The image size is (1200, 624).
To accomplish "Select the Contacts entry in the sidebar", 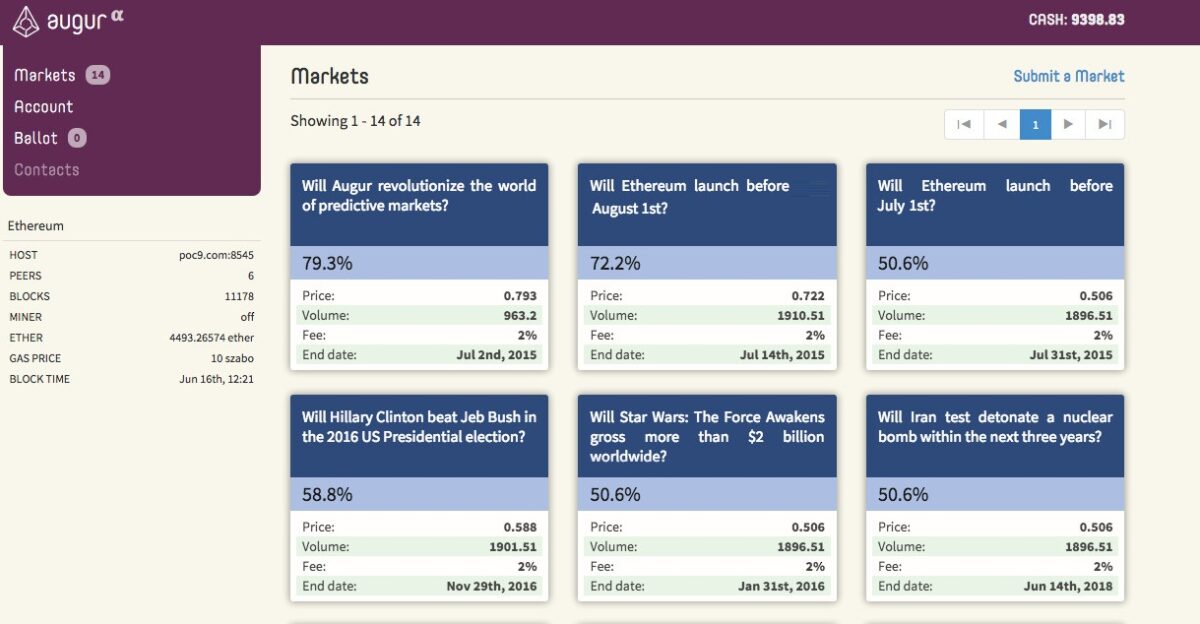I will pos(47,169).
